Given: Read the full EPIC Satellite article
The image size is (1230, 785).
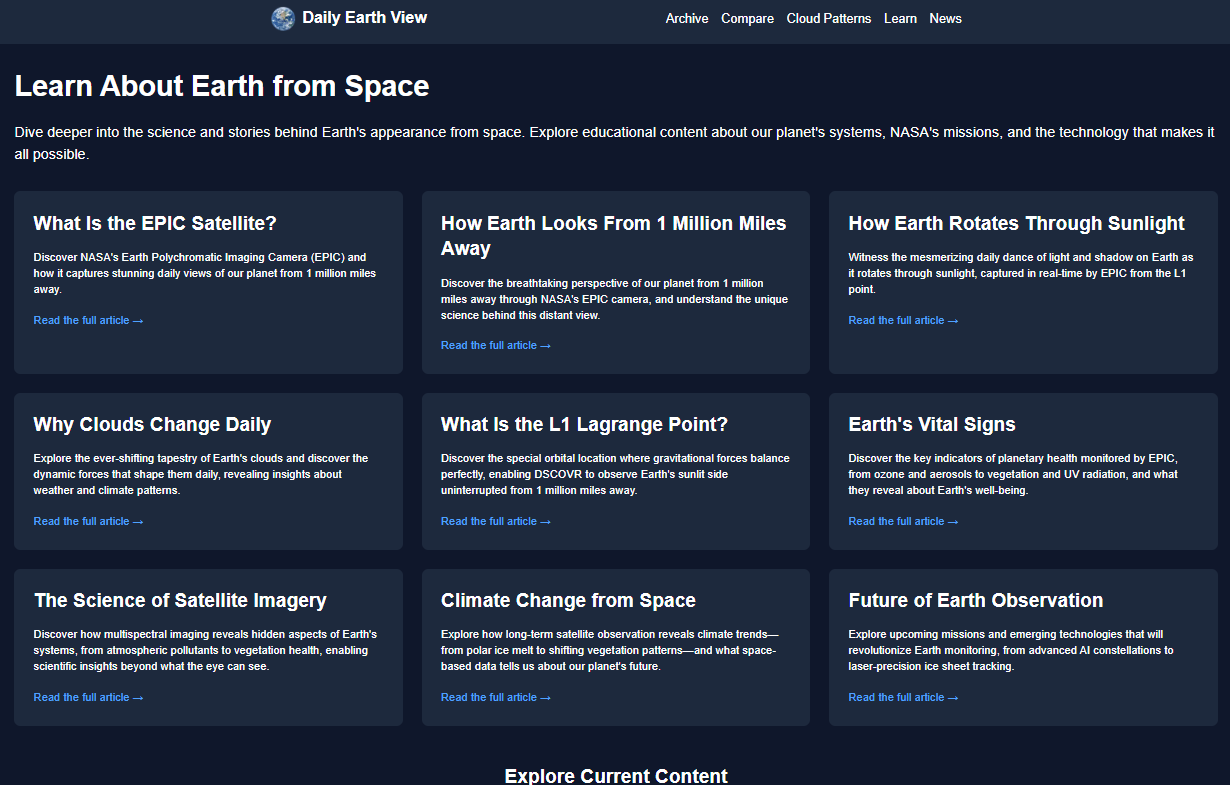Looking at the screenshot, I should (x=88, y=321).
